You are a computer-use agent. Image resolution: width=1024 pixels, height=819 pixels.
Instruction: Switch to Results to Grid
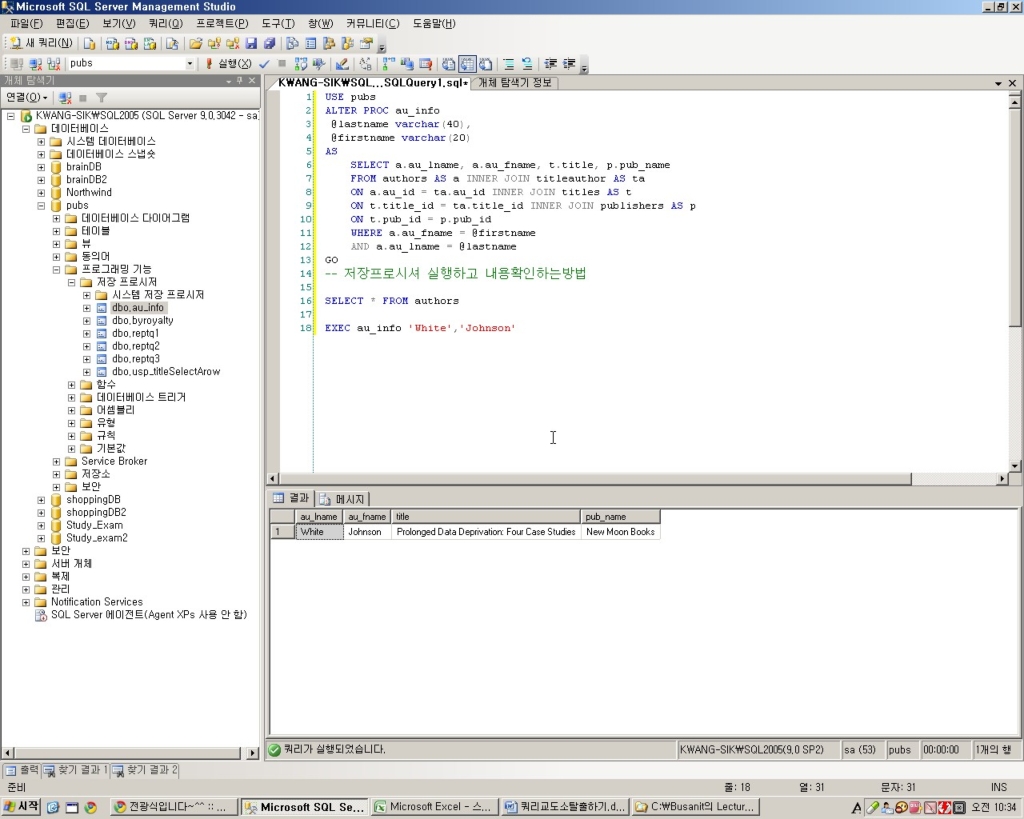[x=468, y=63]
